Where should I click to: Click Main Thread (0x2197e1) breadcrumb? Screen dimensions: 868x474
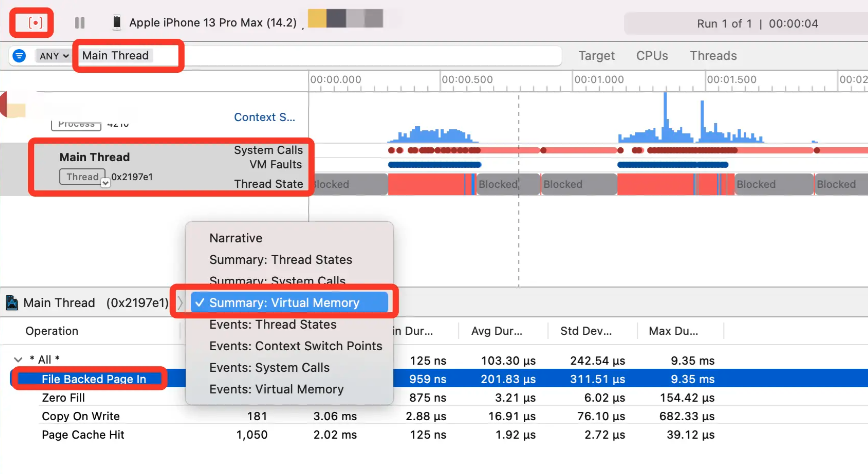pos(95,303)
